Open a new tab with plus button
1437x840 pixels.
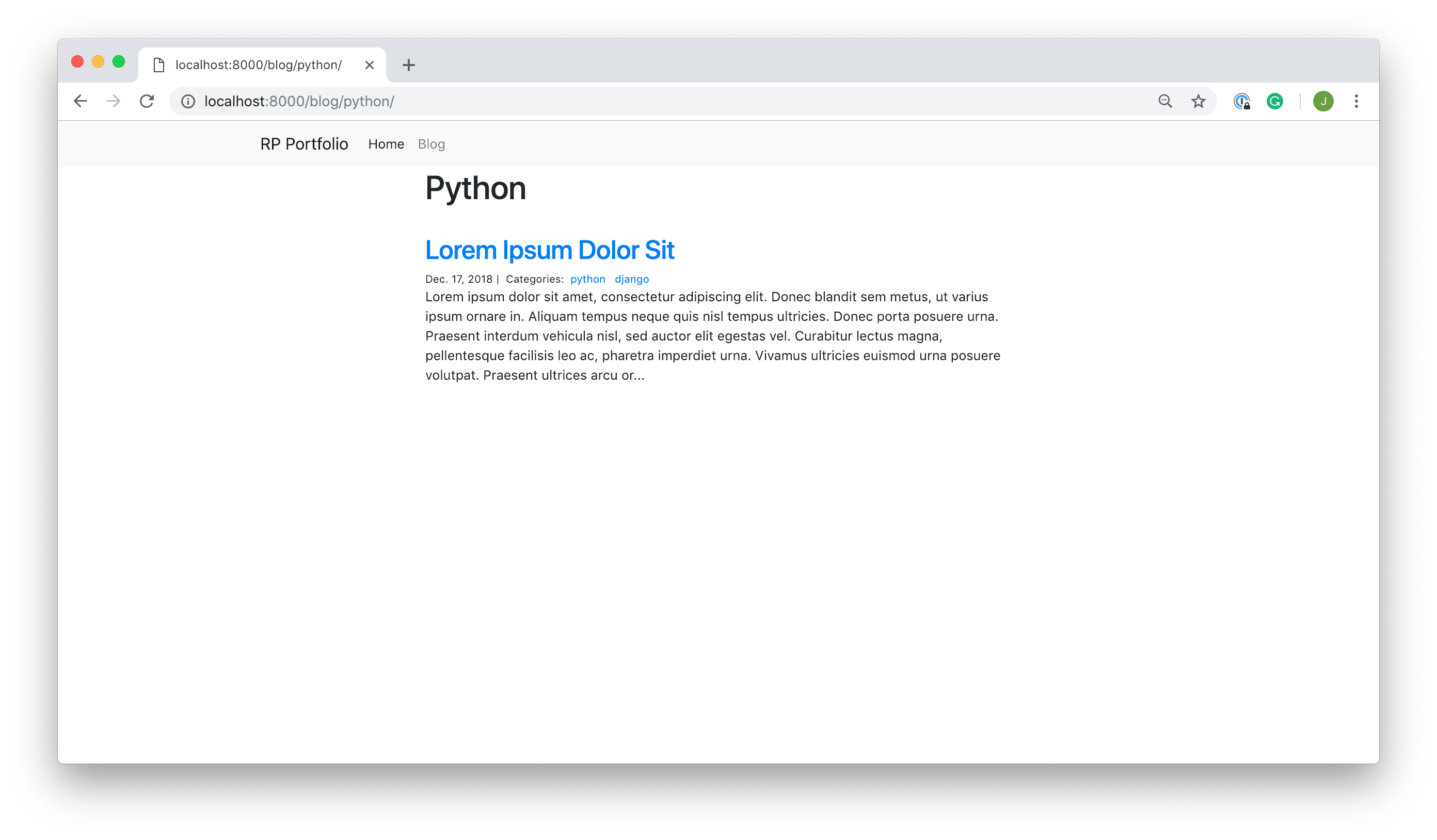coord(409,65)
